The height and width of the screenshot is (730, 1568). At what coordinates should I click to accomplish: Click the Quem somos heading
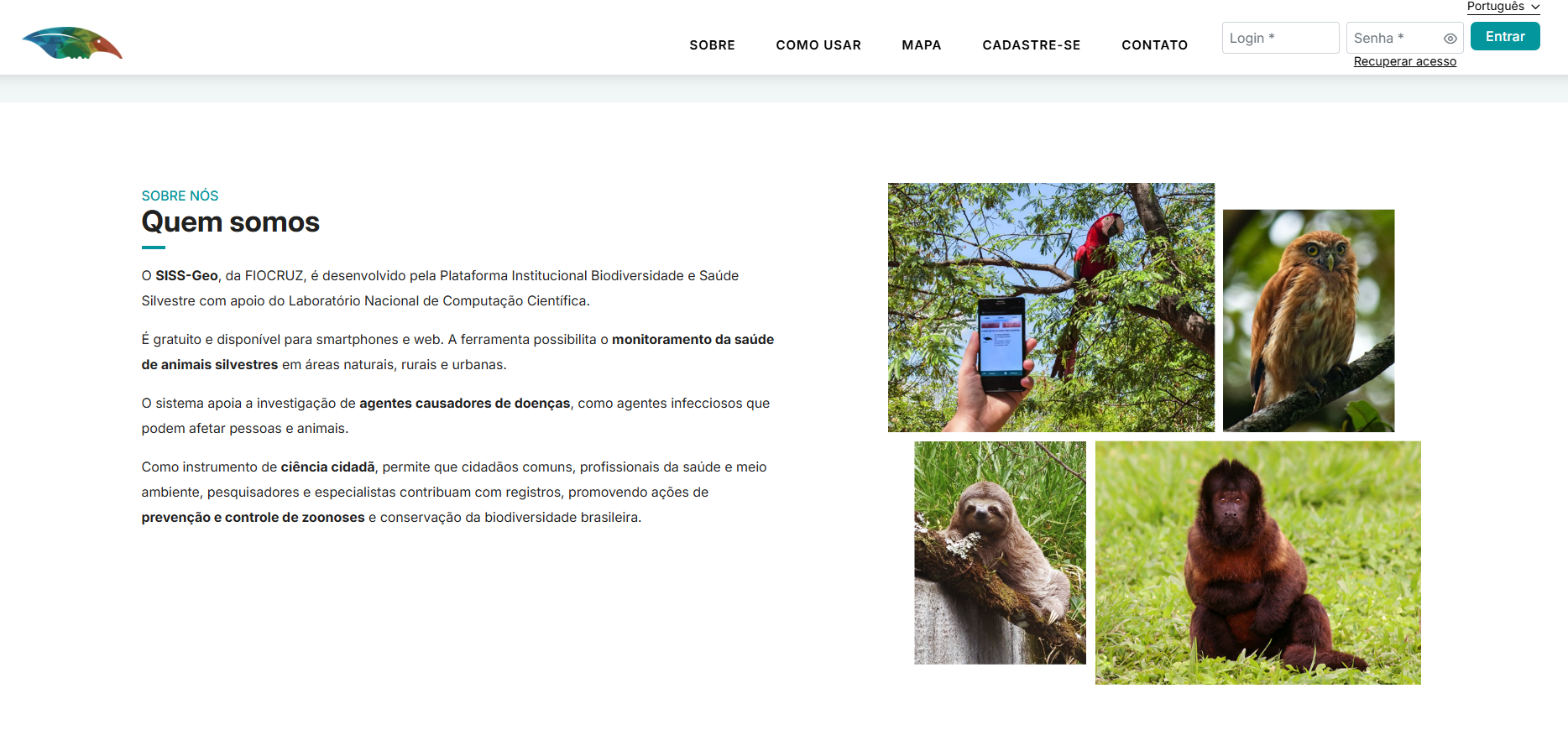pyautogui.click(x=230, y=222)
